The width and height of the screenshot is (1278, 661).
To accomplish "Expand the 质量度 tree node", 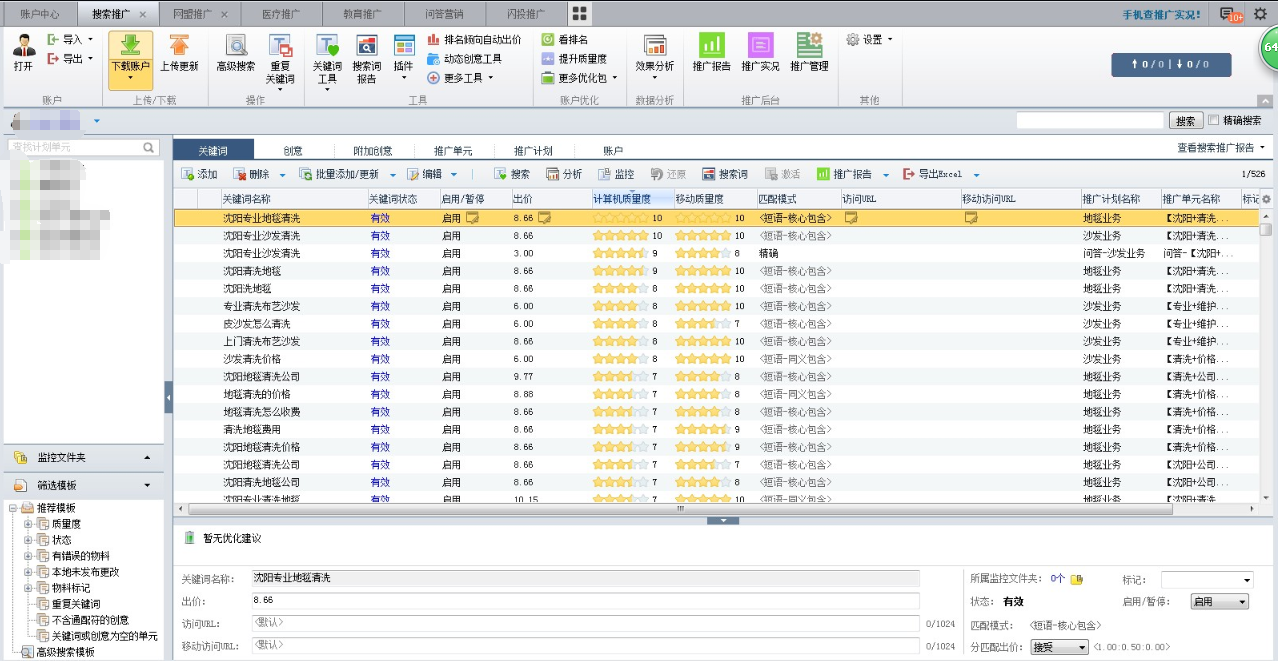I will (x=29, y=524).
